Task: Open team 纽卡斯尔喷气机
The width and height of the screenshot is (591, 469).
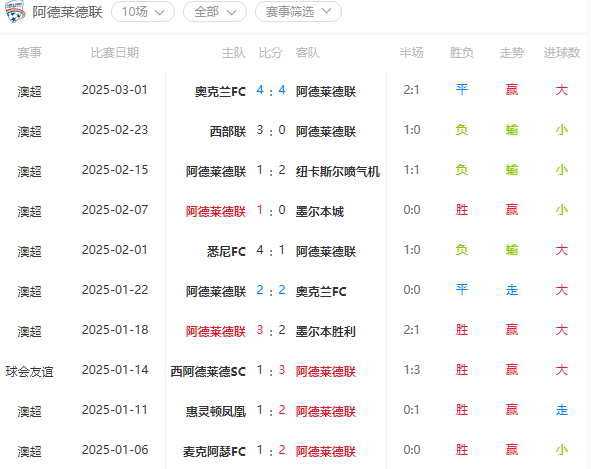Action: pos(337,172)
